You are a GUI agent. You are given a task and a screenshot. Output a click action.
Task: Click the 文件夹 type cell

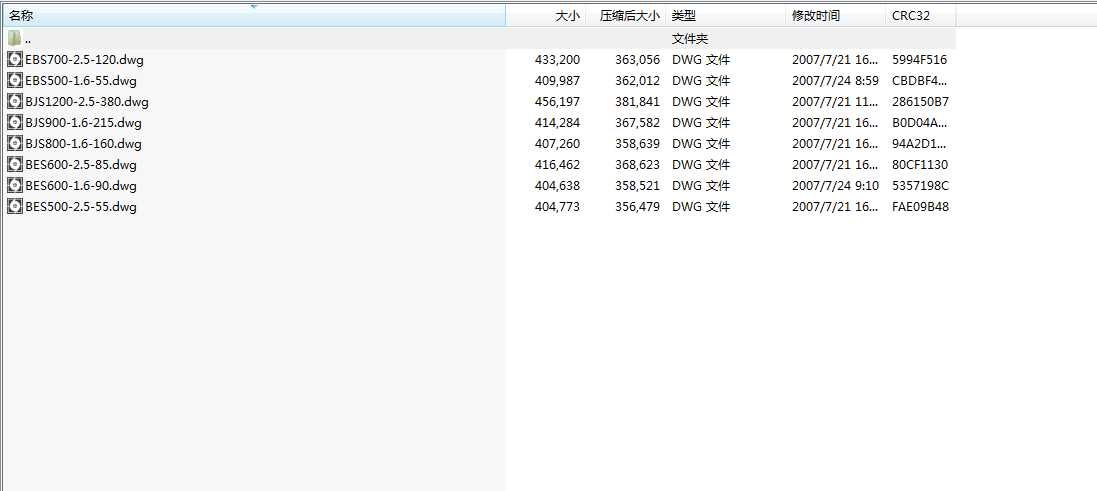pyautogui.click(x=690, y=38)
